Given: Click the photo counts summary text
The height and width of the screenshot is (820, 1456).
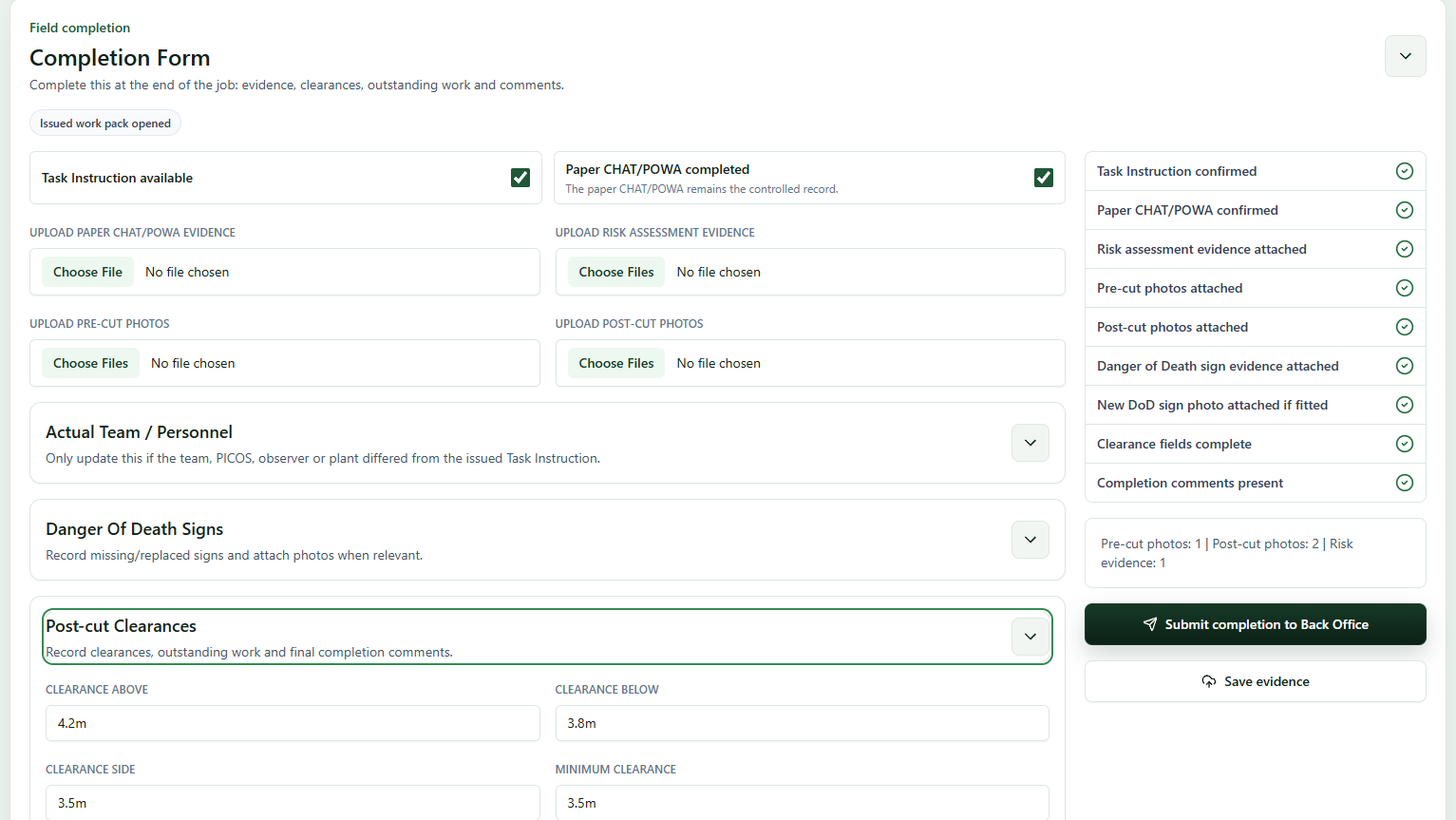Looking at the screenshot, I should [x=1227, y=553].
